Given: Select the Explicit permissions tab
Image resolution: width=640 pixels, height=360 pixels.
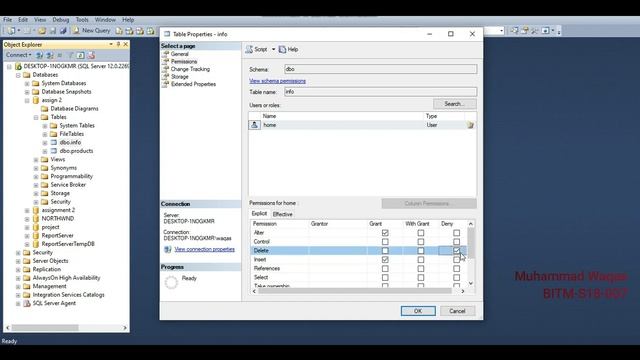Looking at the screenshot, I should tap(259, 214).
